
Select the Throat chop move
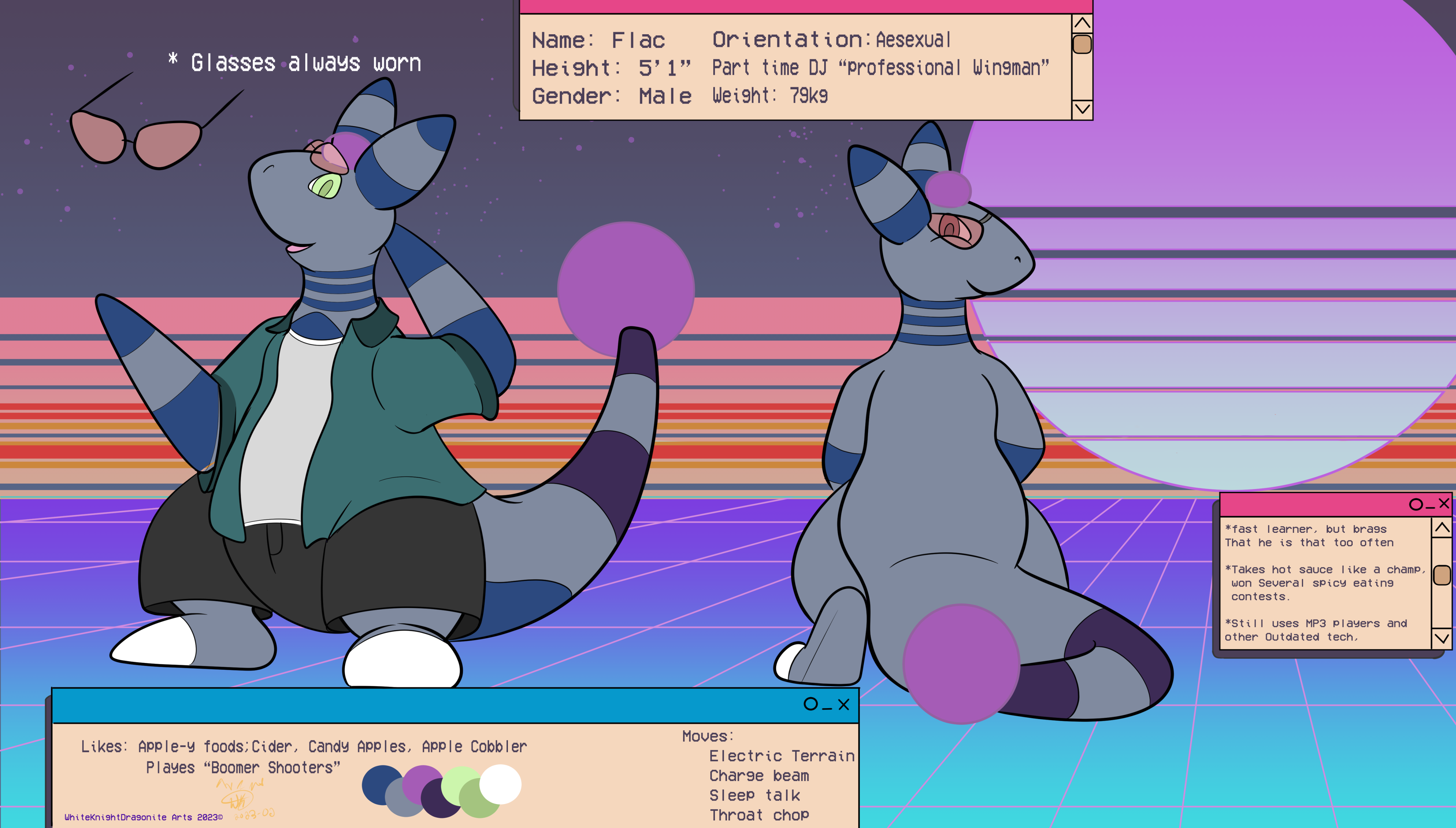759,814
